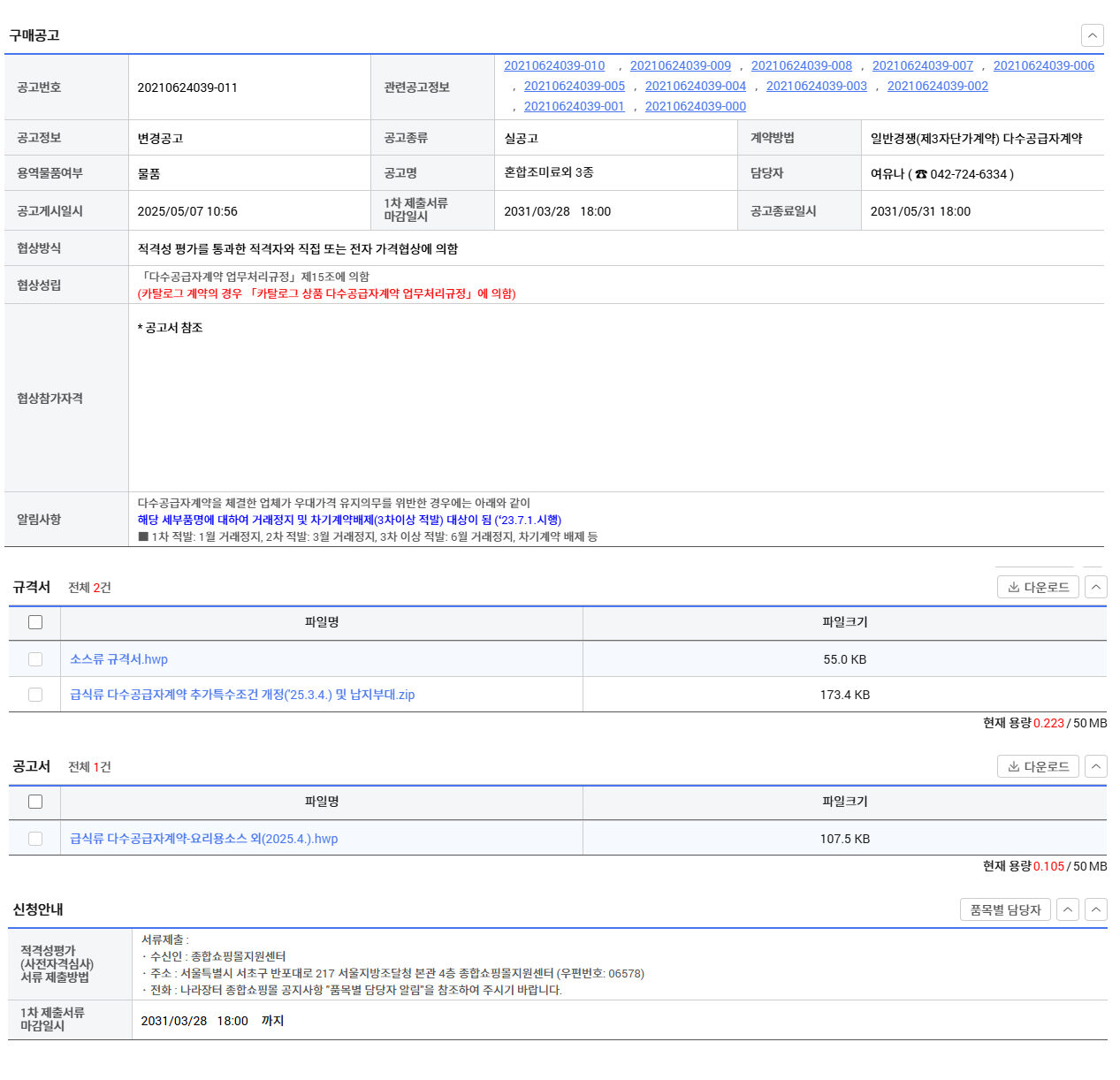Open the 소스류 규격서.hwp file link

(118, 659)
